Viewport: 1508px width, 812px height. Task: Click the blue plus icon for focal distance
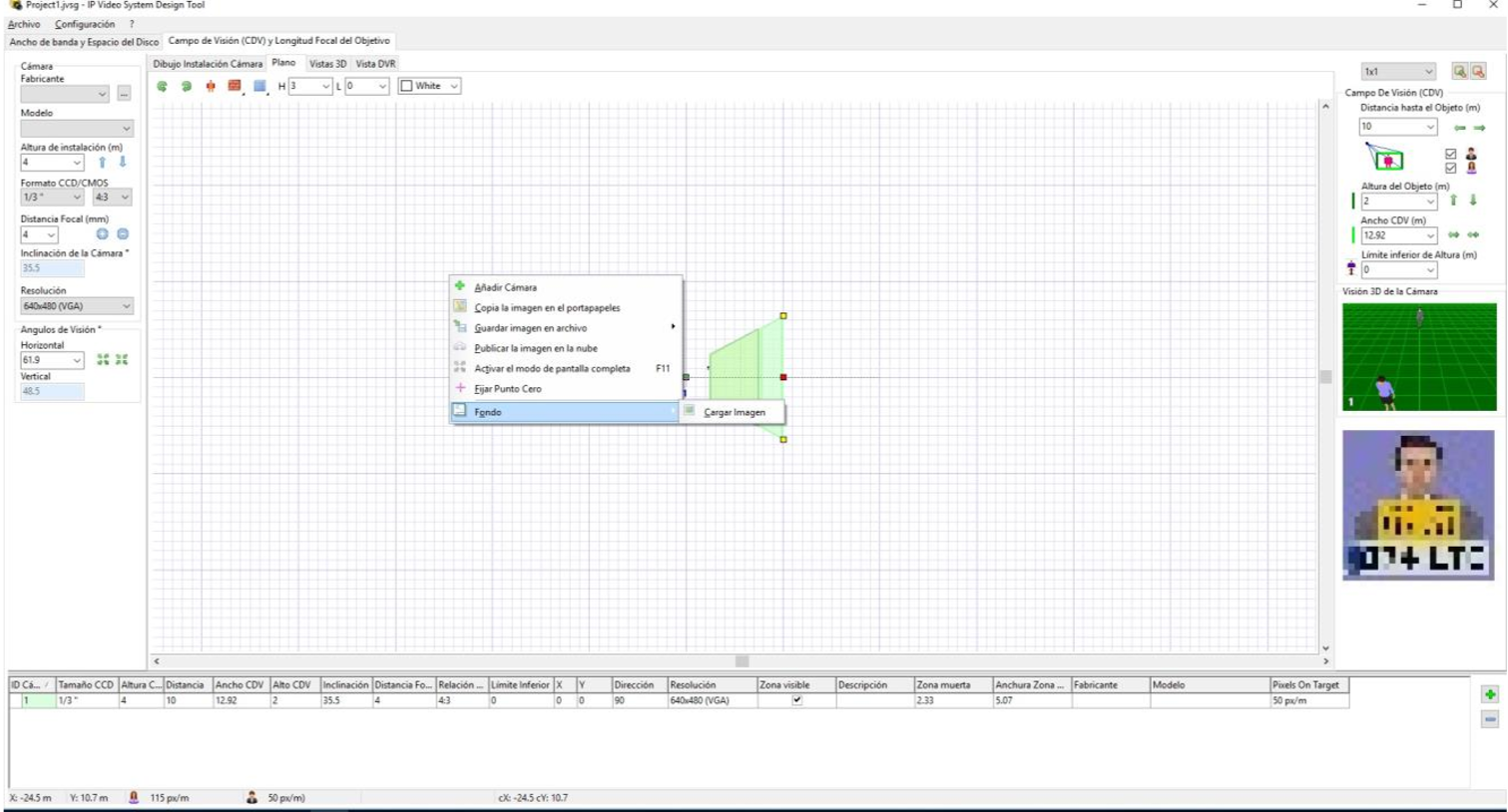[x=102, y=234]
